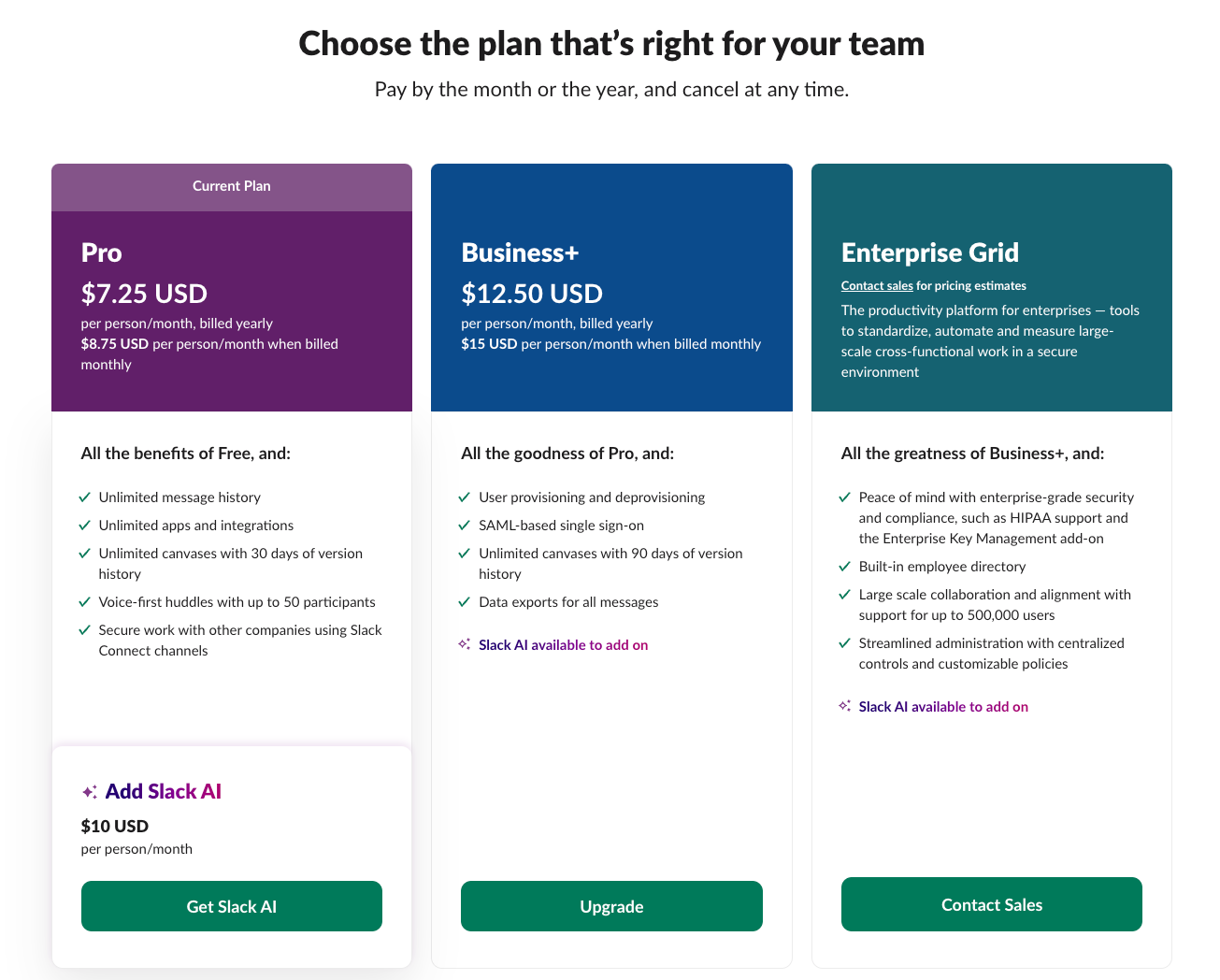The height and width of the screenshot is (980, 1220).
Task: Select the Current Plan banner on Pro
Action: coord(232,187)
